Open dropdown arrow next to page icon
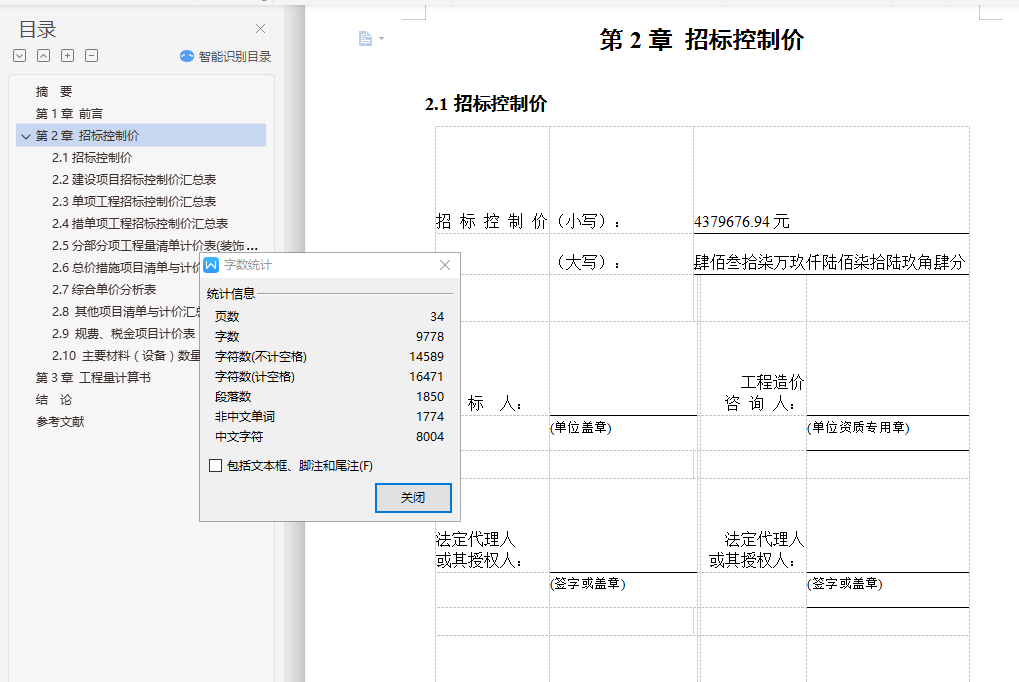Viewport: 1019px width, 682px height. pyautogui.click(x=381, y=39)
